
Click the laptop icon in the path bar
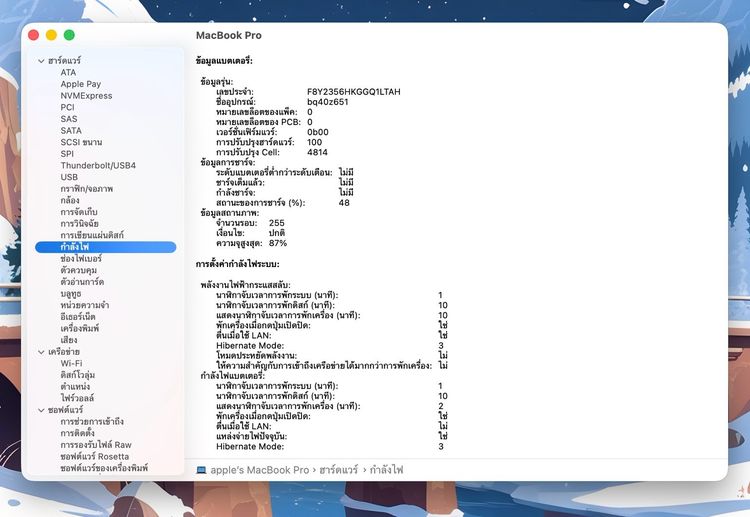click(x=201, y=470)
